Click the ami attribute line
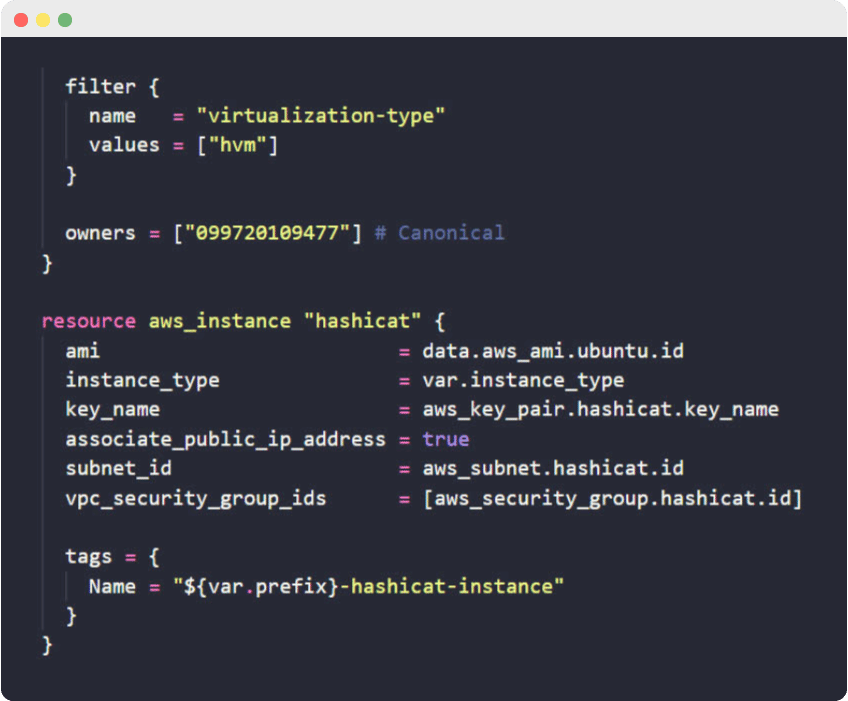Viewport: 848px width, 701px height. pos(82,351)
